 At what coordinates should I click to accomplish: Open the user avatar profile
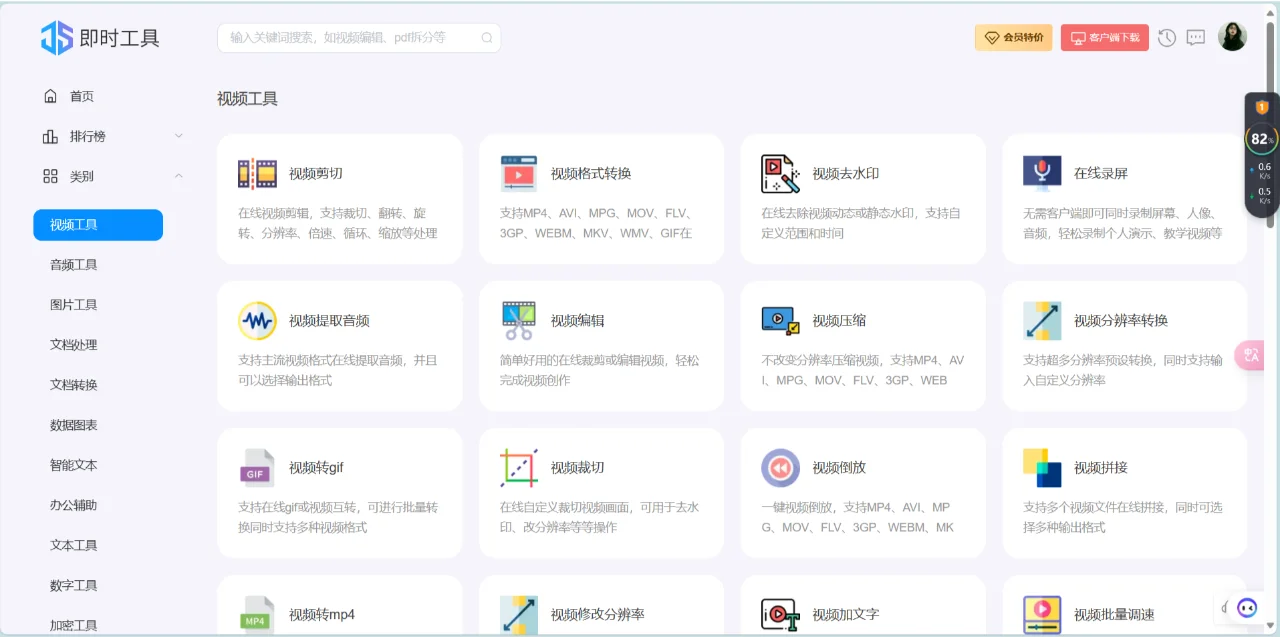tap(1232, 37)
